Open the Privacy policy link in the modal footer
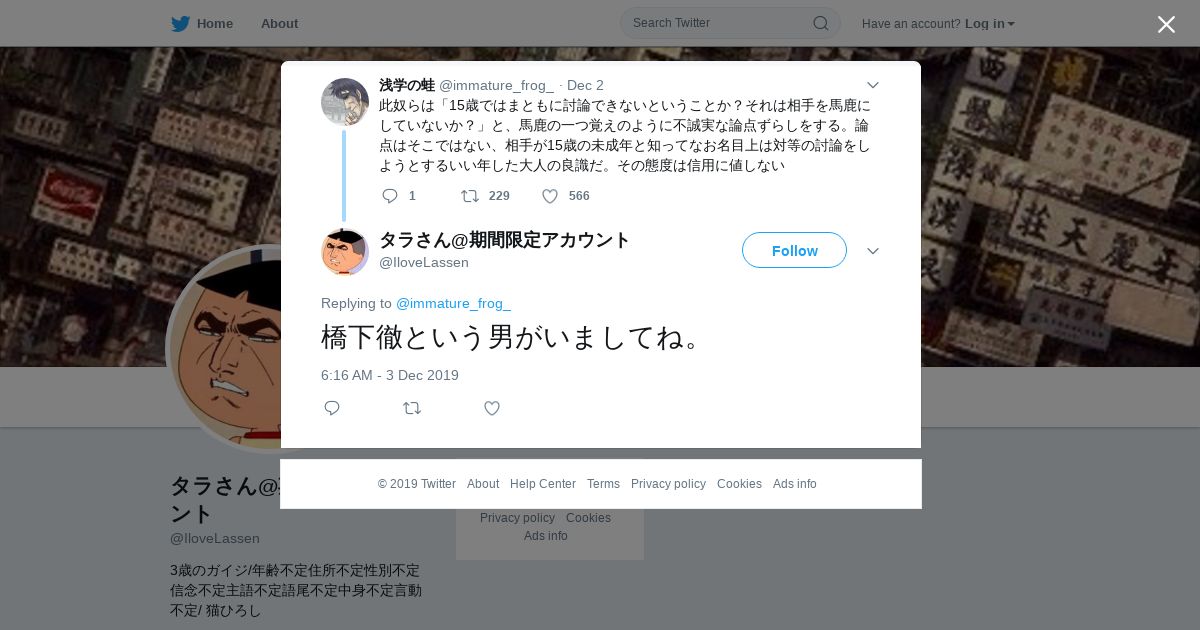This screenshot has width=1200, height=630. coord(668,484)
